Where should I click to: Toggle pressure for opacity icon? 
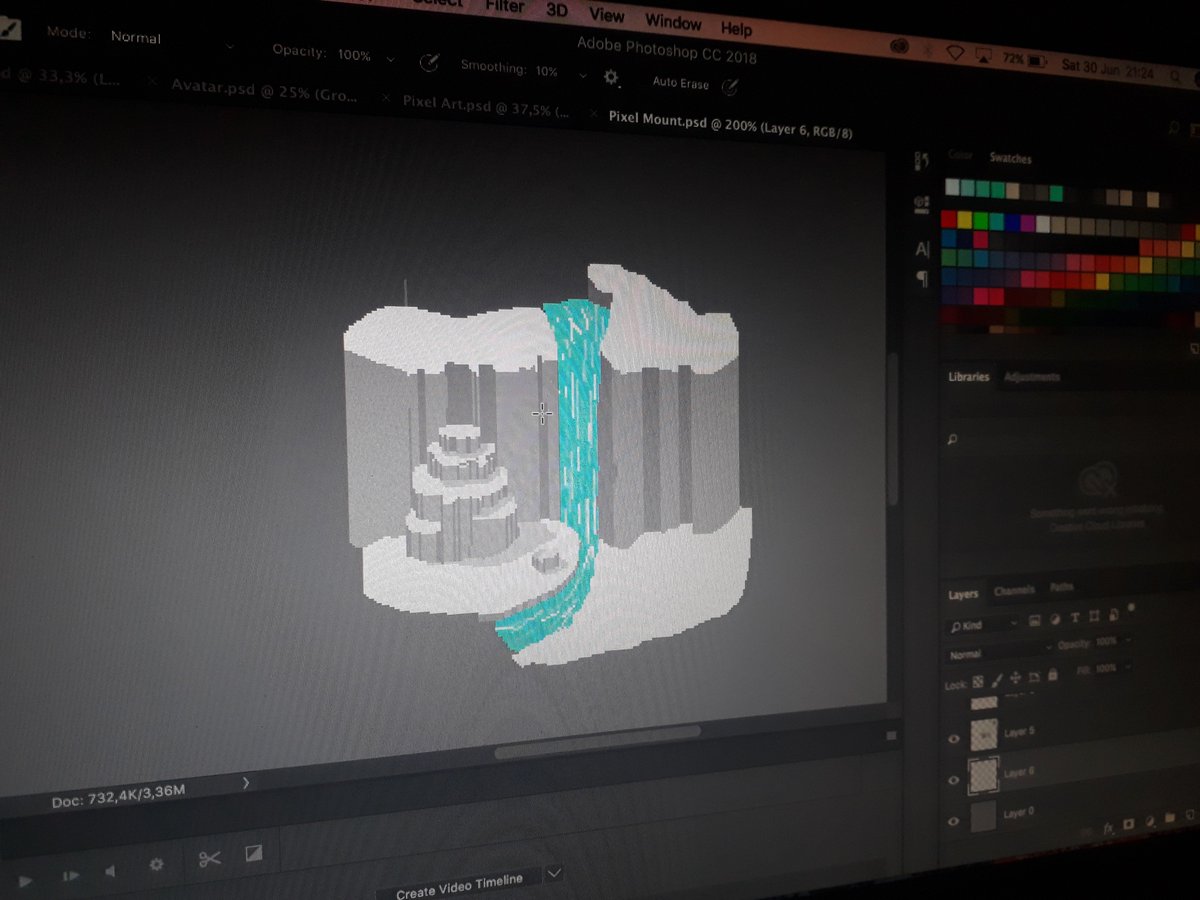pyautogui.click(x=429, y=63)
